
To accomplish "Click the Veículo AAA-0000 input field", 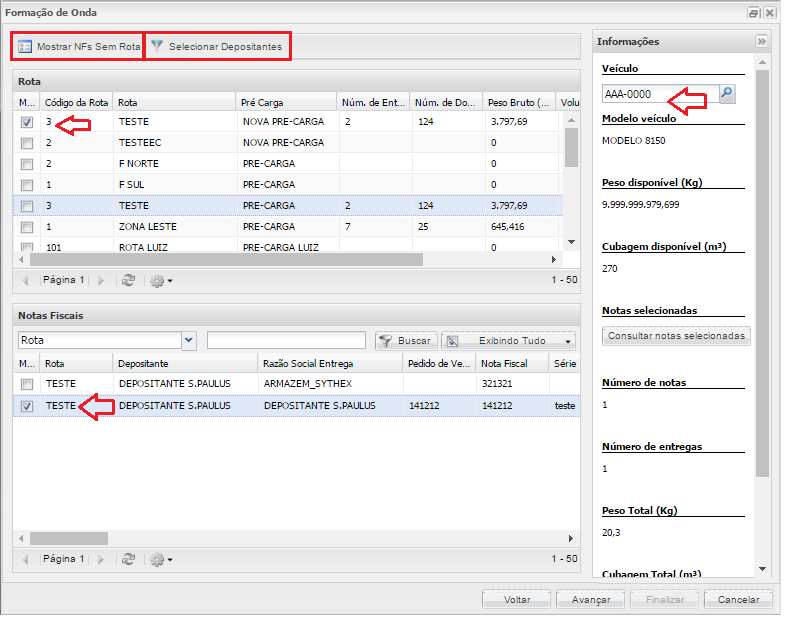I will pyautogui.click(x=661, y=94).
